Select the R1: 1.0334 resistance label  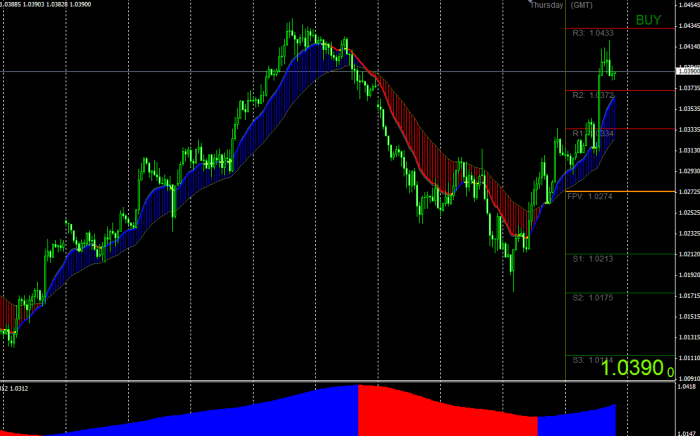[x=593, y=133]
